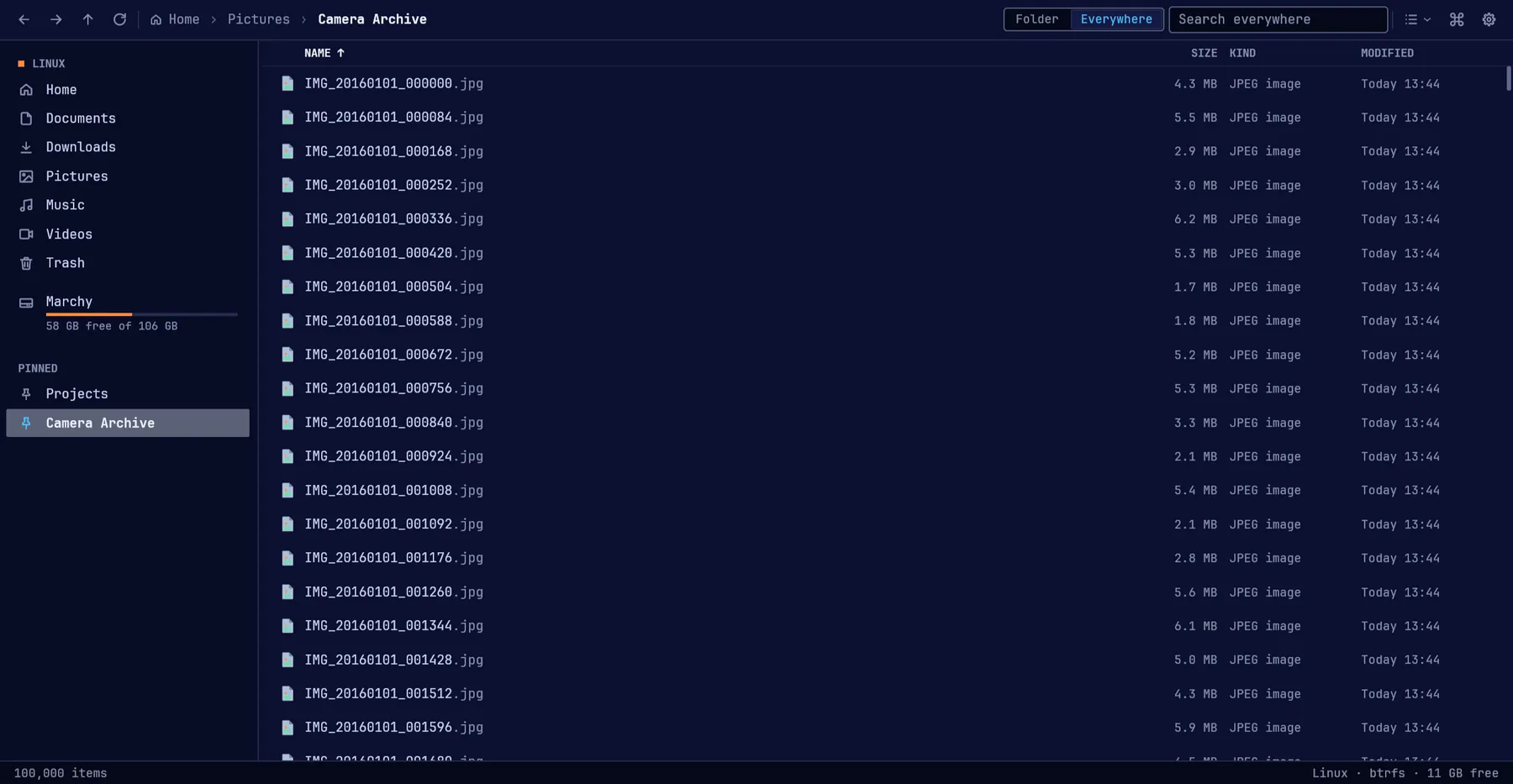Open Trash in the sidebar
This screenshot has width=1513, height=784.
click(128, 263)
